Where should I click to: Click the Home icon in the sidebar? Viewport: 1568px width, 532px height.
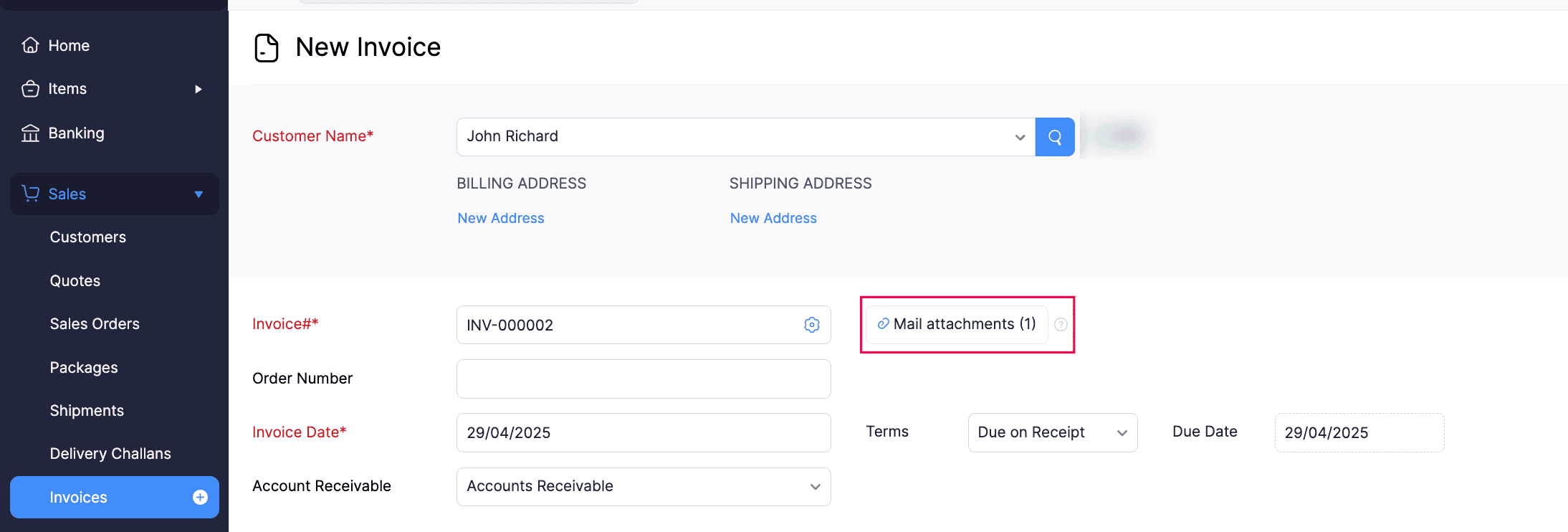coord(30,45)
